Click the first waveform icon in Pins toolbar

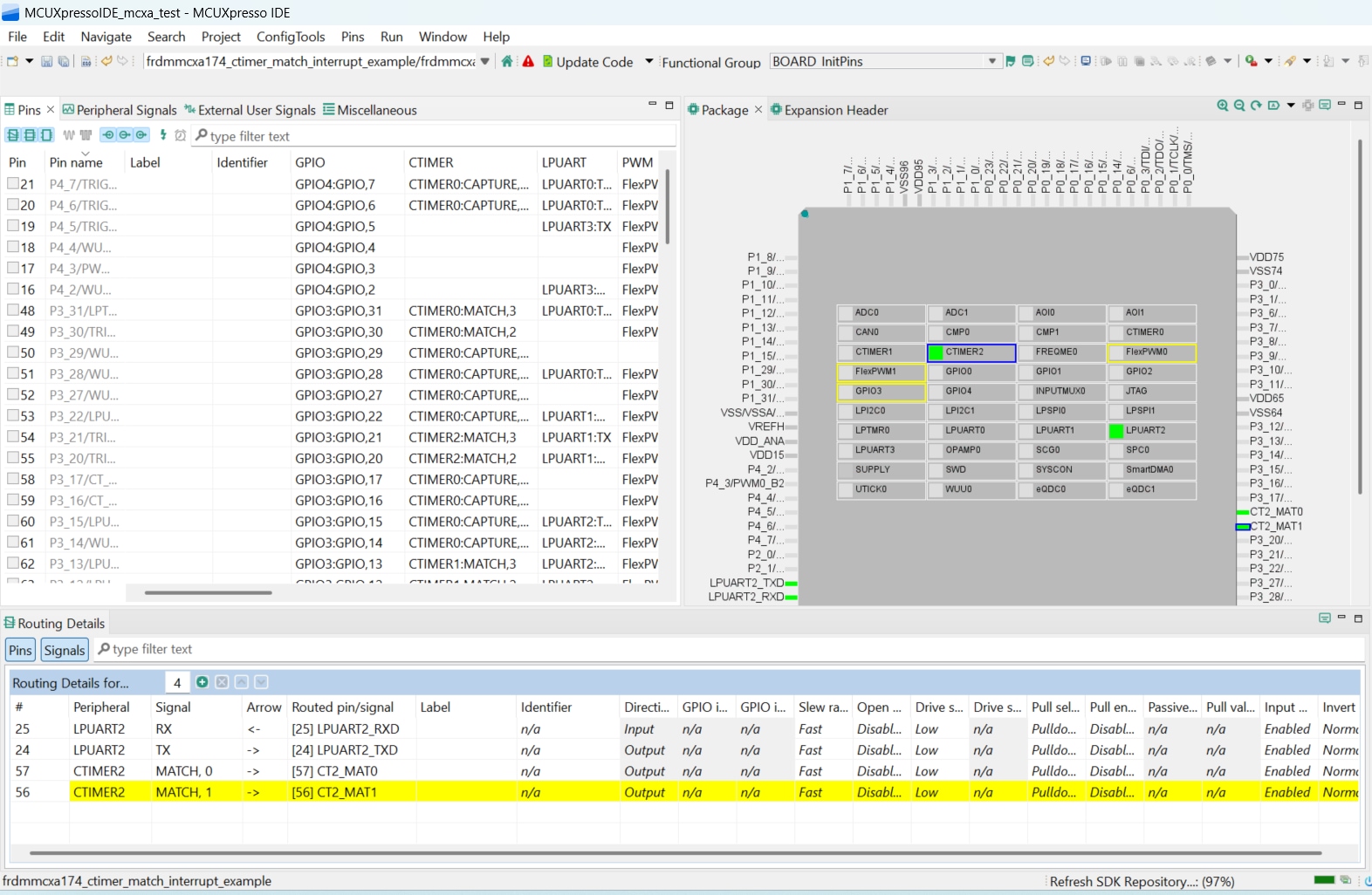pyautogui.click(x=69, y=135)
